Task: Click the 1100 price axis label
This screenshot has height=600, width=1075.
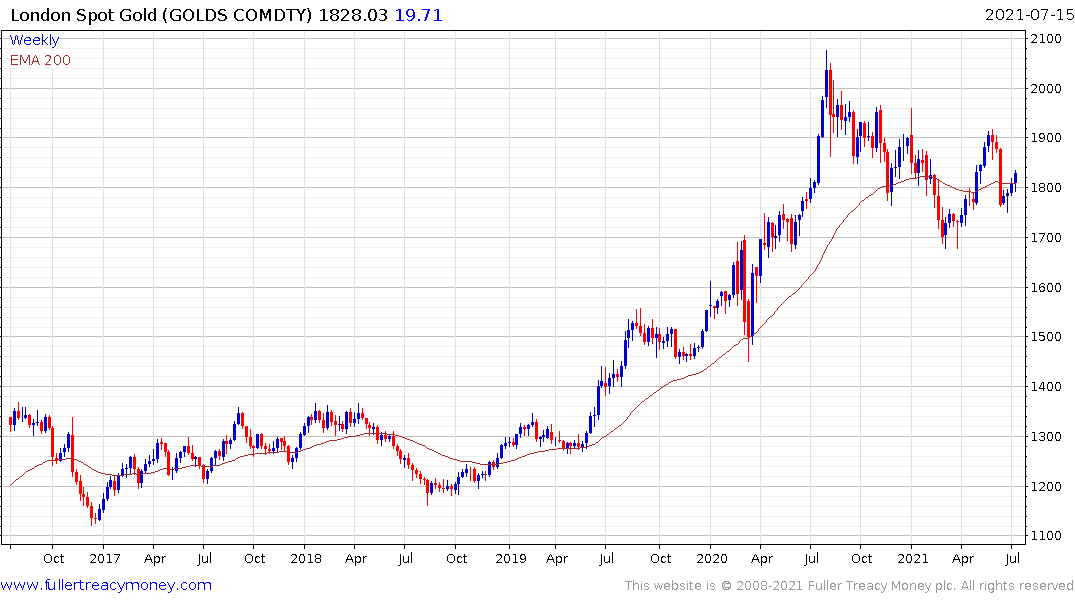Action: (x=1046, y=536)
